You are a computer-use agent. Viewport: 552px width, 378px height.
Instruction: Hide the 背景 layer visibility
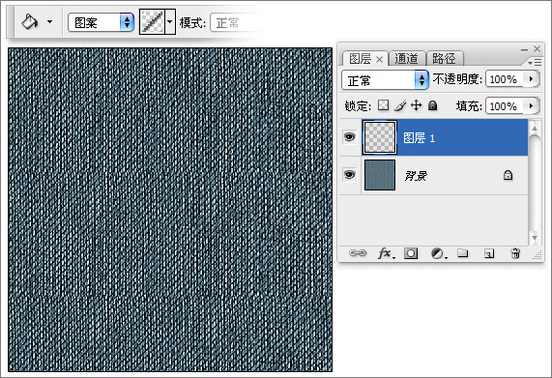point(350,175)
